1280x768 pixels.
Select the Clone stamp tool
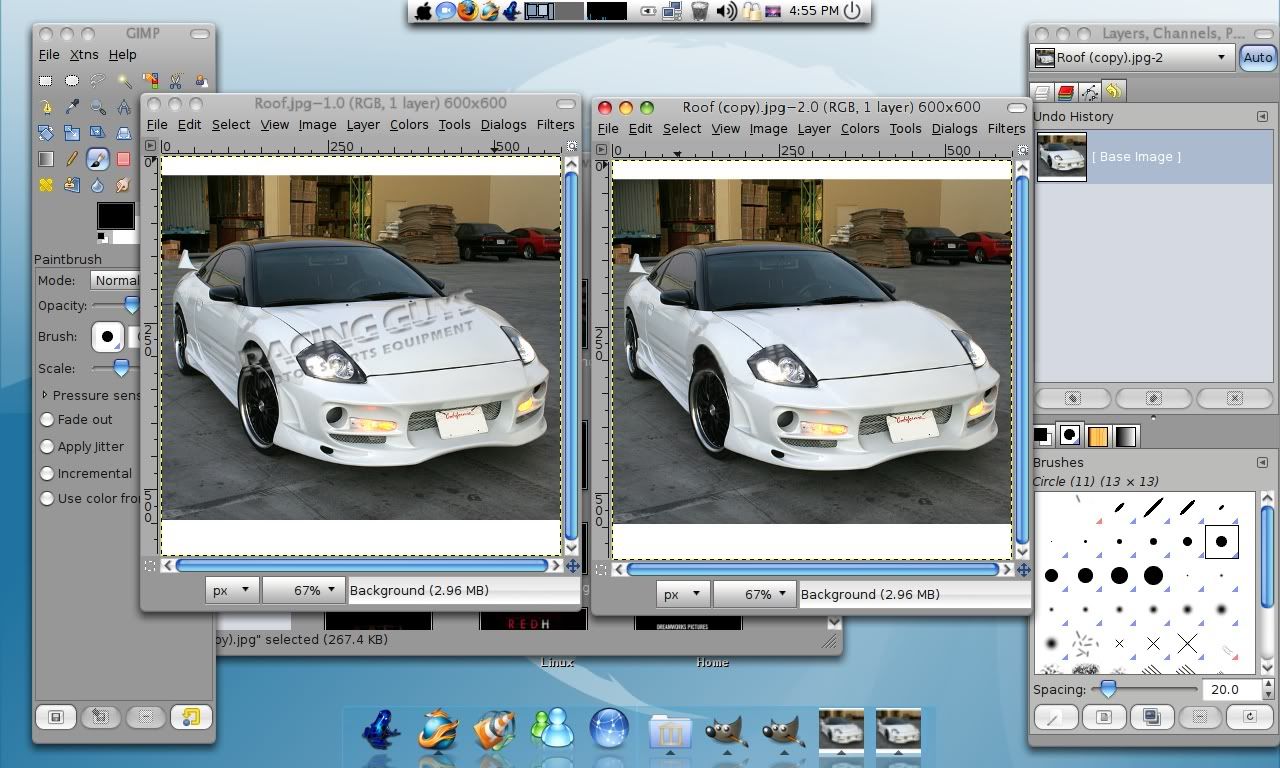[72, 185]
